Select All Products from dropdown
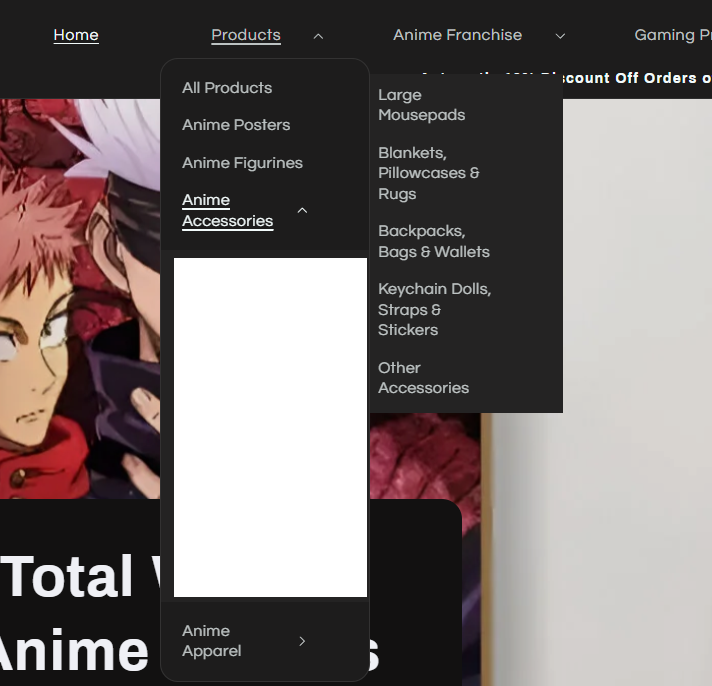The height and width of the screenshot is (686, 712). click(227, 88)
